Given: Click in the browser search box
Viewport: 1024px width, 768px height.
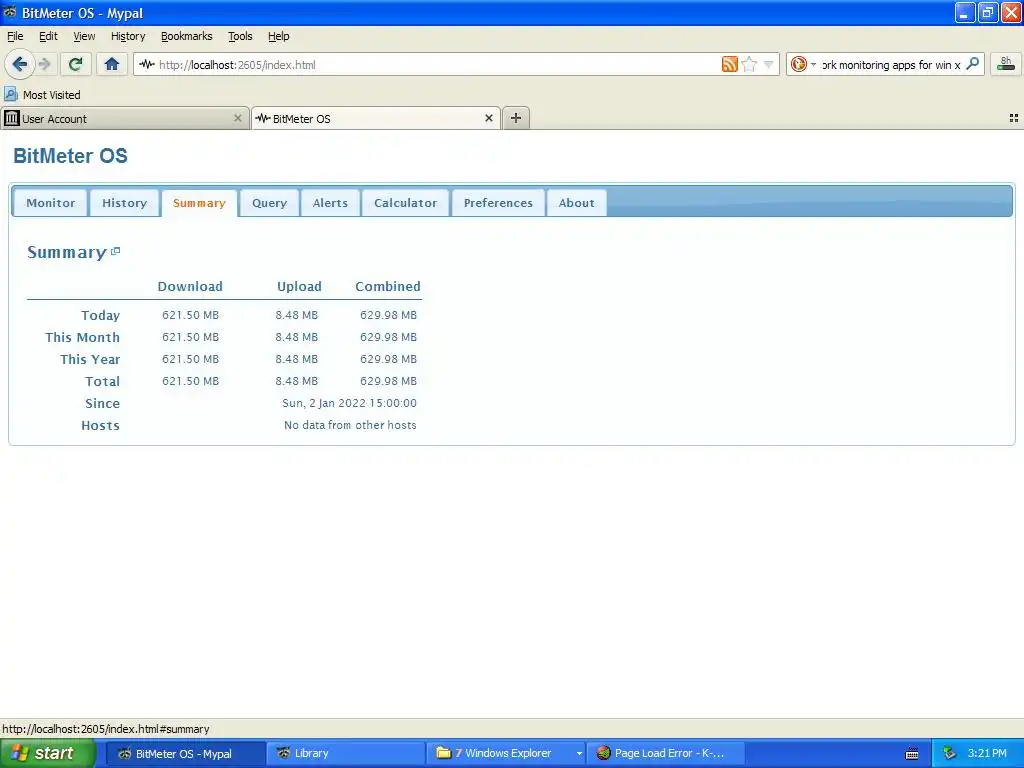Looking at the screenshot, I should click(891, 65).
